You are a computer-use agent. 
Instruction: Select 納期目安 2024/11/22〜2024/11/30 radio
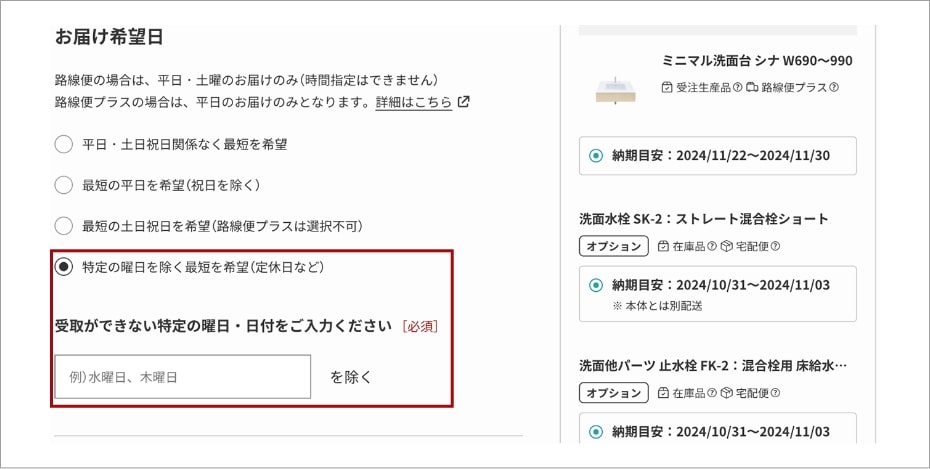596,156
